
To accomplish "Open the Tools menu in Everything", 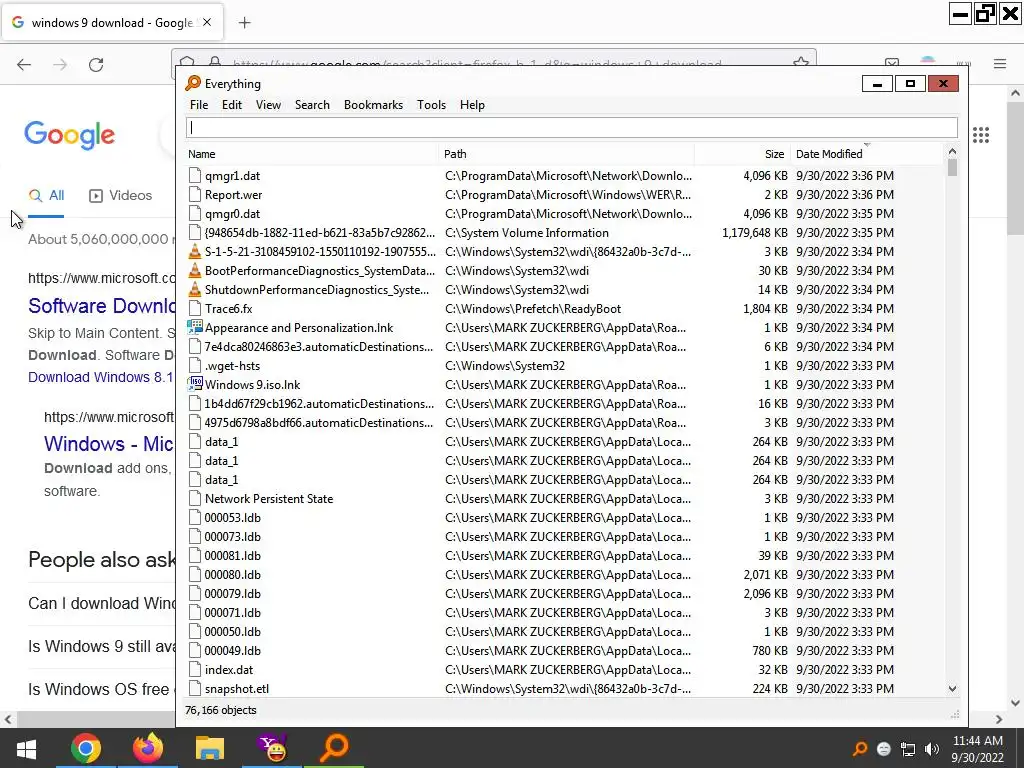I will click(x=431, y=105).
